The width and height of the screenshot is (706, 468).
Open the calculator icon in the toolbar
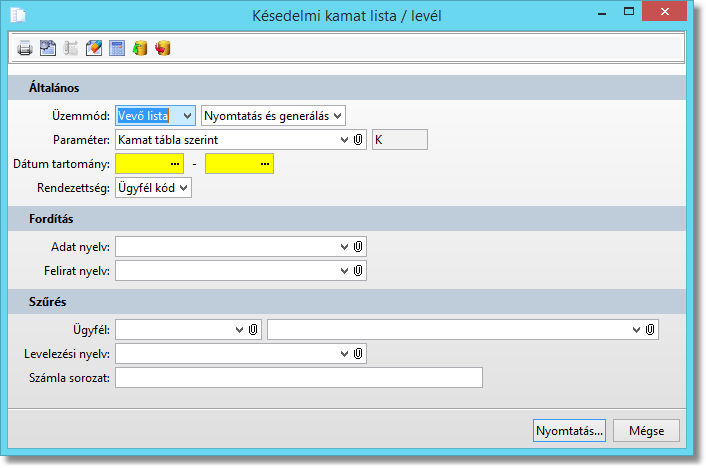click(x=117, y=48)
